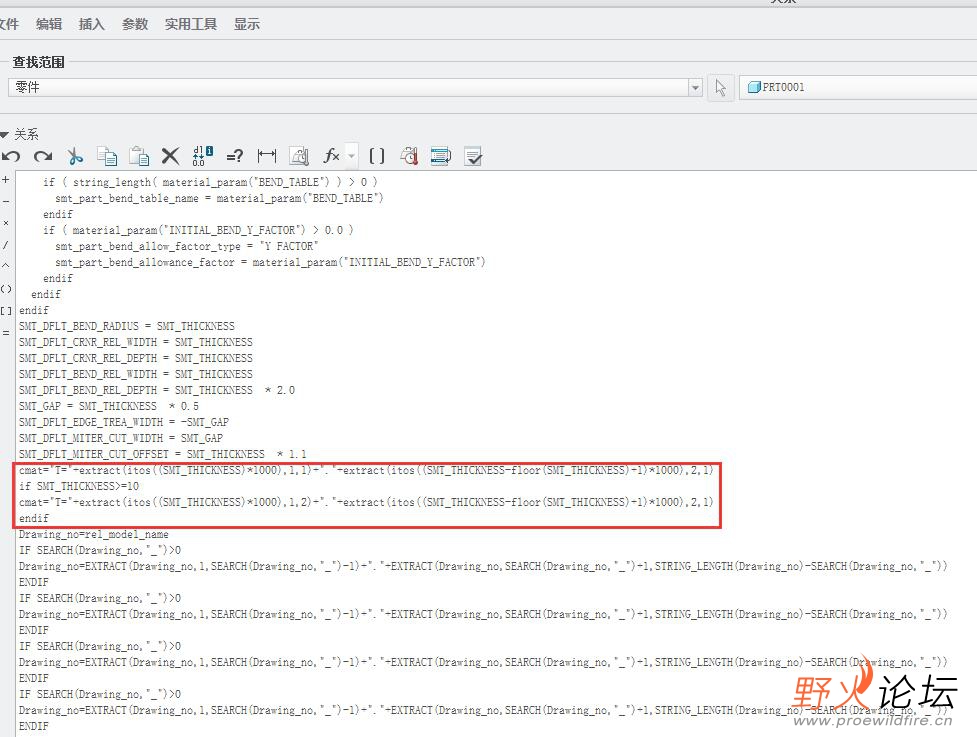Image resolution: width=977 pixels, height=737 pixels.
Task: Insert divide slash operator from side bar
Action: click(6, 245)
